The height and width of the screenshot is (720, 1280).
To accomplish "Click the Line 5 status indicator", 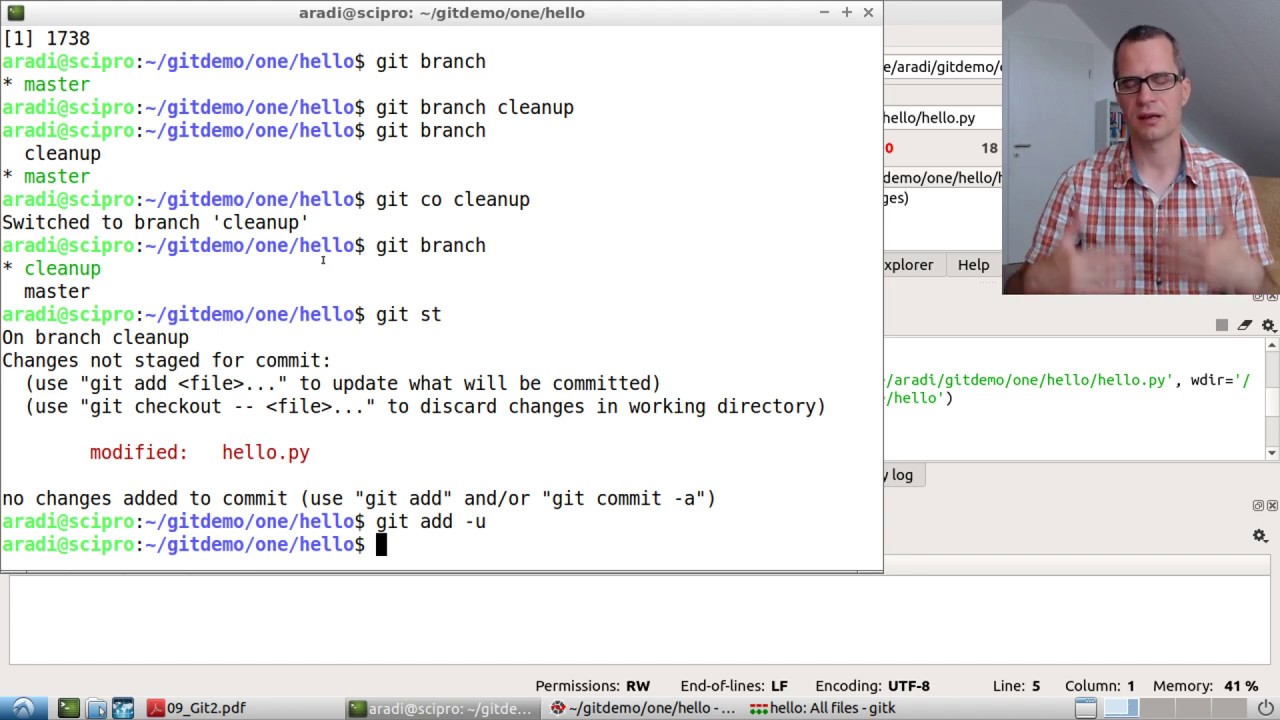I will 1016,686.
